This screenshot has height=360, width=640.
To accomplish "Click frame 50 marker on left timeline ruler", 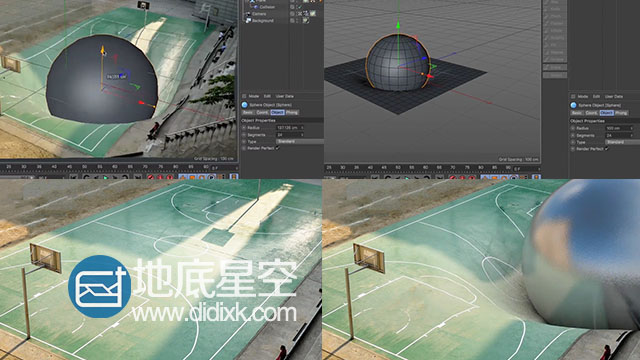I will tap(84, 167).
